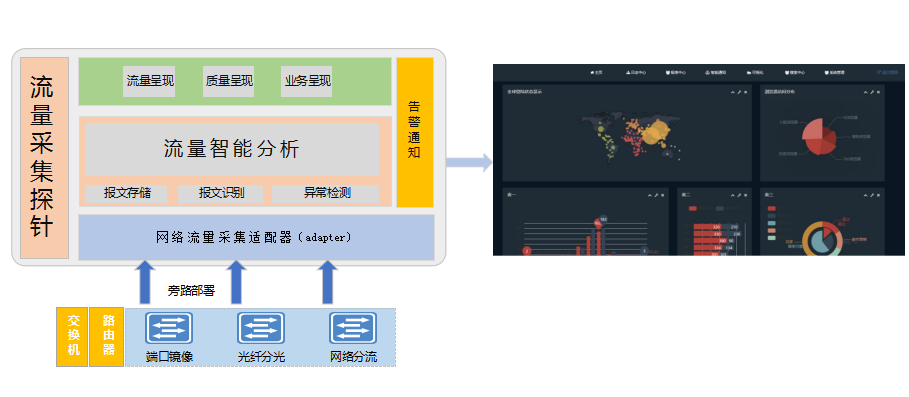
Task: Click the 表一 panel title
Action: click(x=511, y=195)
